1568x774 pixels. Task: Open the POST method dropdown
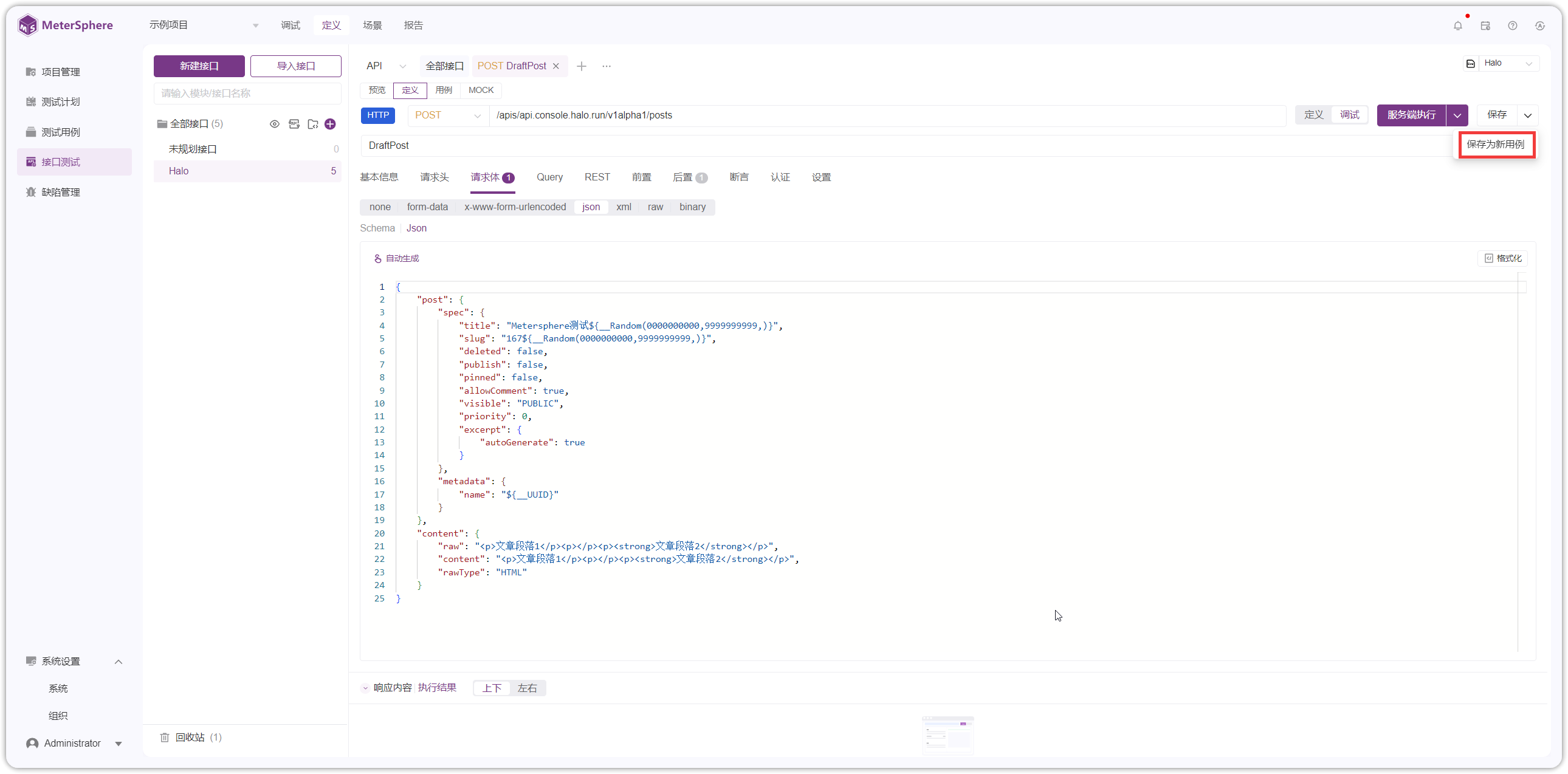click(447, 115)
